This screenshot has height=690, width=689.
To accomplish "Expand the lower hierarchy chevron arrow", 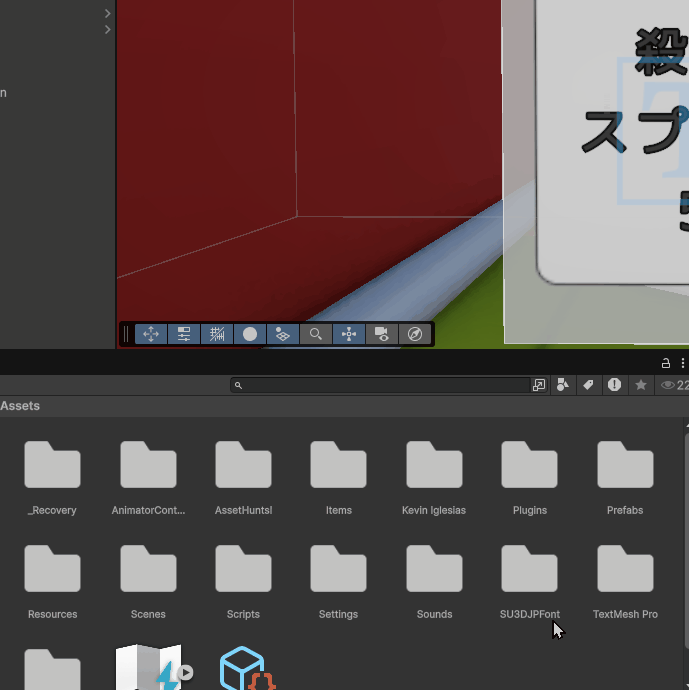I will 108,30.
